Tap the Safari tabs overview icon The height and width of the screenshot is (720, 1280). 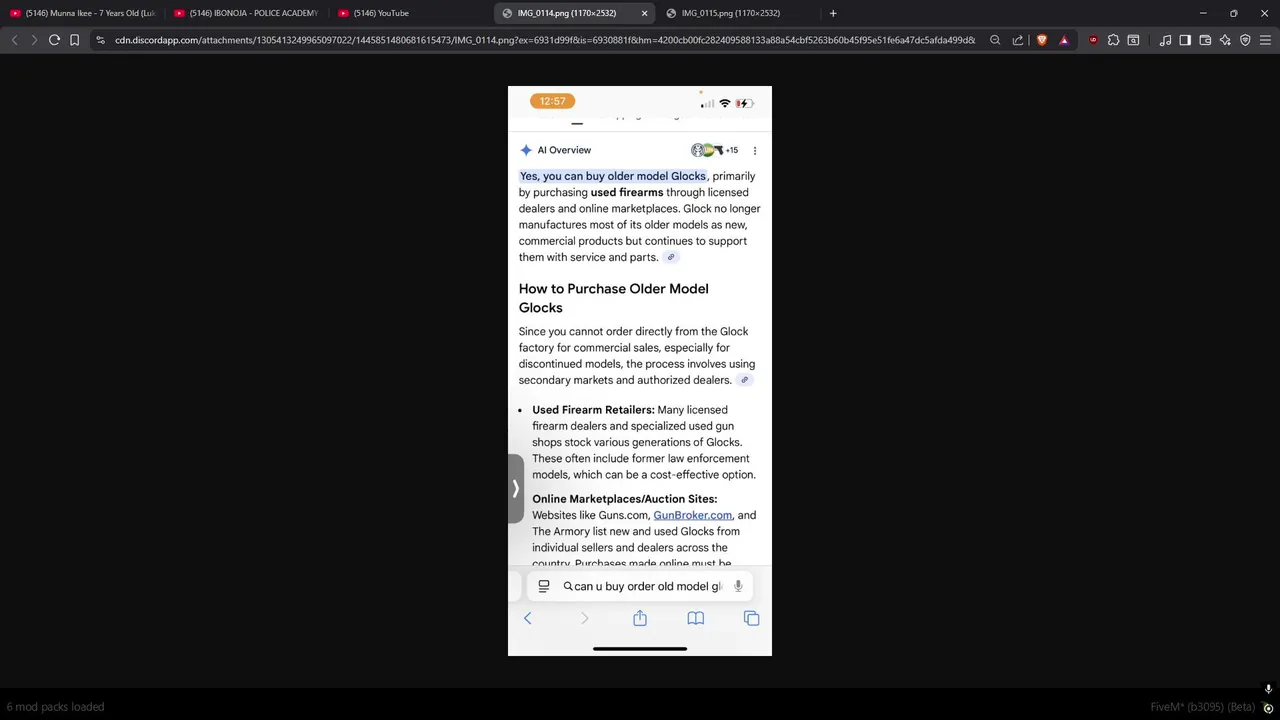[x=752, y=619]
